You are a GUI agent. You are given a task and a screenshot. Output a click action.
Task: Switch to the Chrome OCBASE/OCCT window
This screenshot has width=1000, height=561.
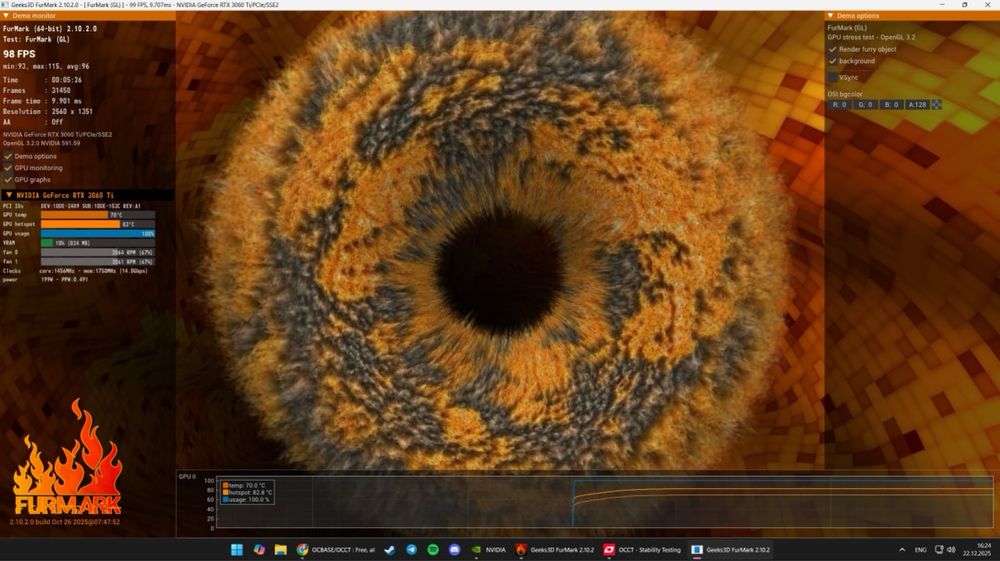tap(335, 550)
